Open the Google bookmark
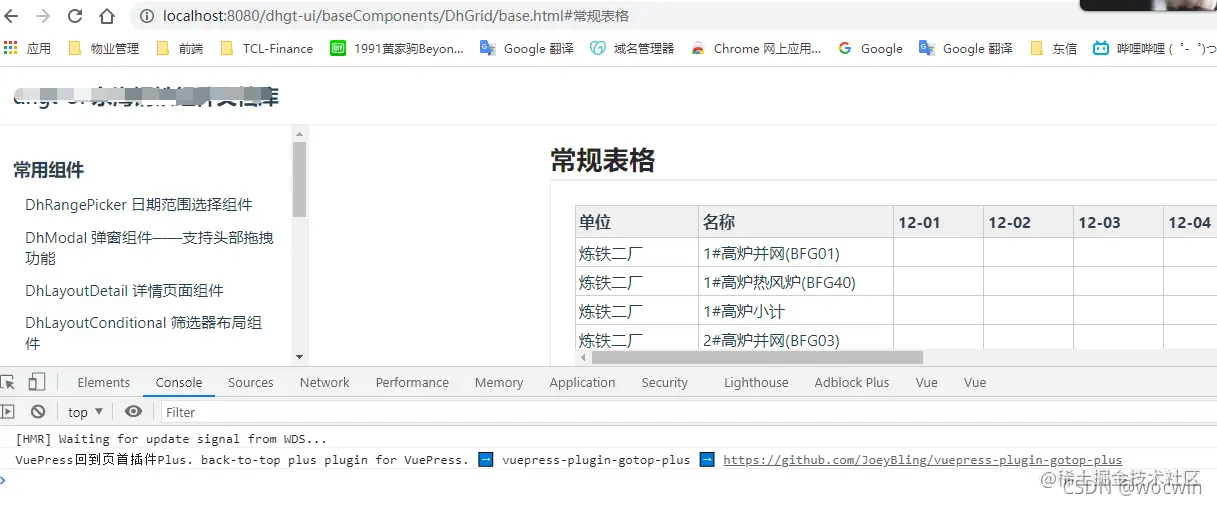The height and width of the screenshot is (505, 1217). point(870,48)
